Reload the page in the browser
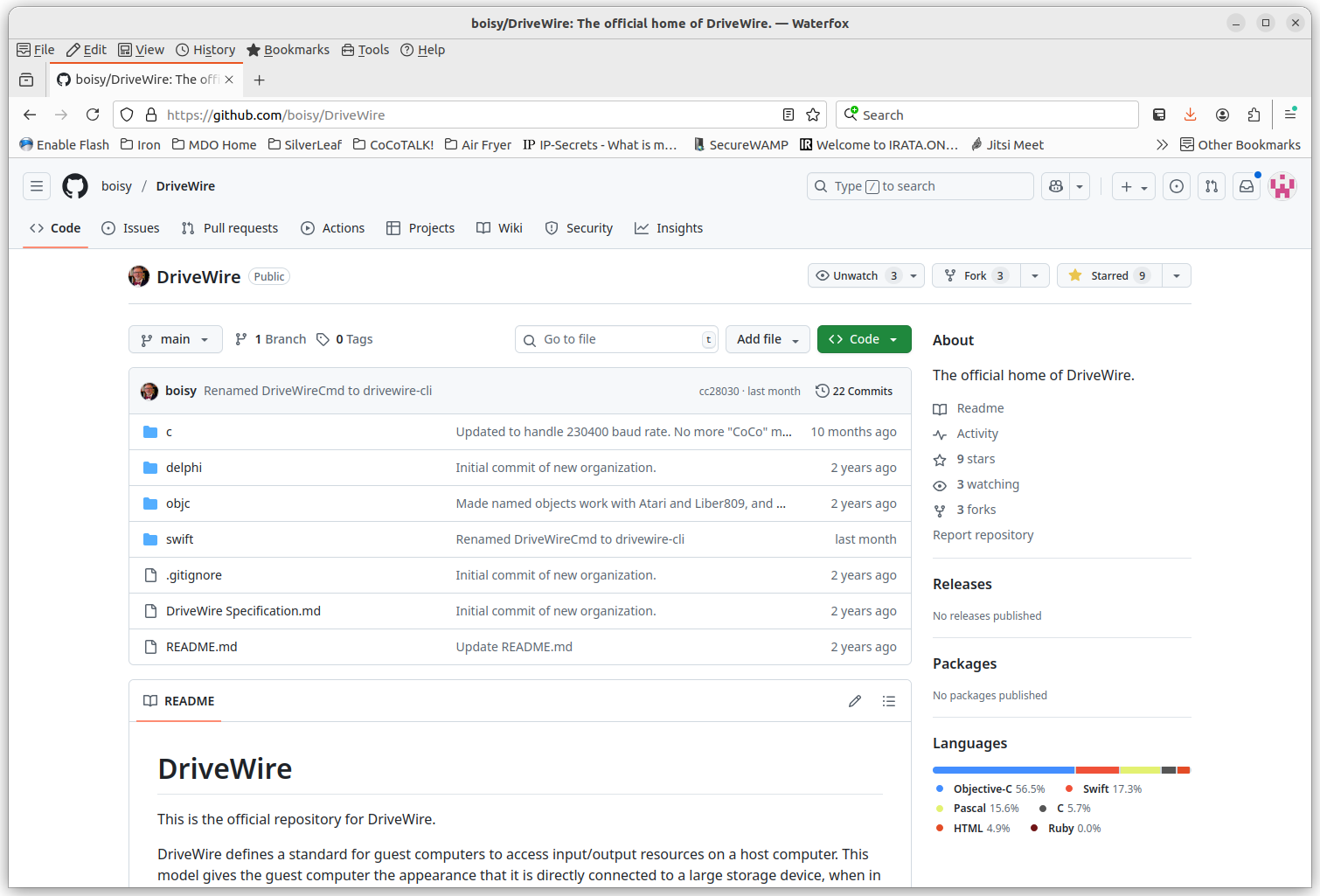Viewport: 1320px width, 896px height. [93, 115]
